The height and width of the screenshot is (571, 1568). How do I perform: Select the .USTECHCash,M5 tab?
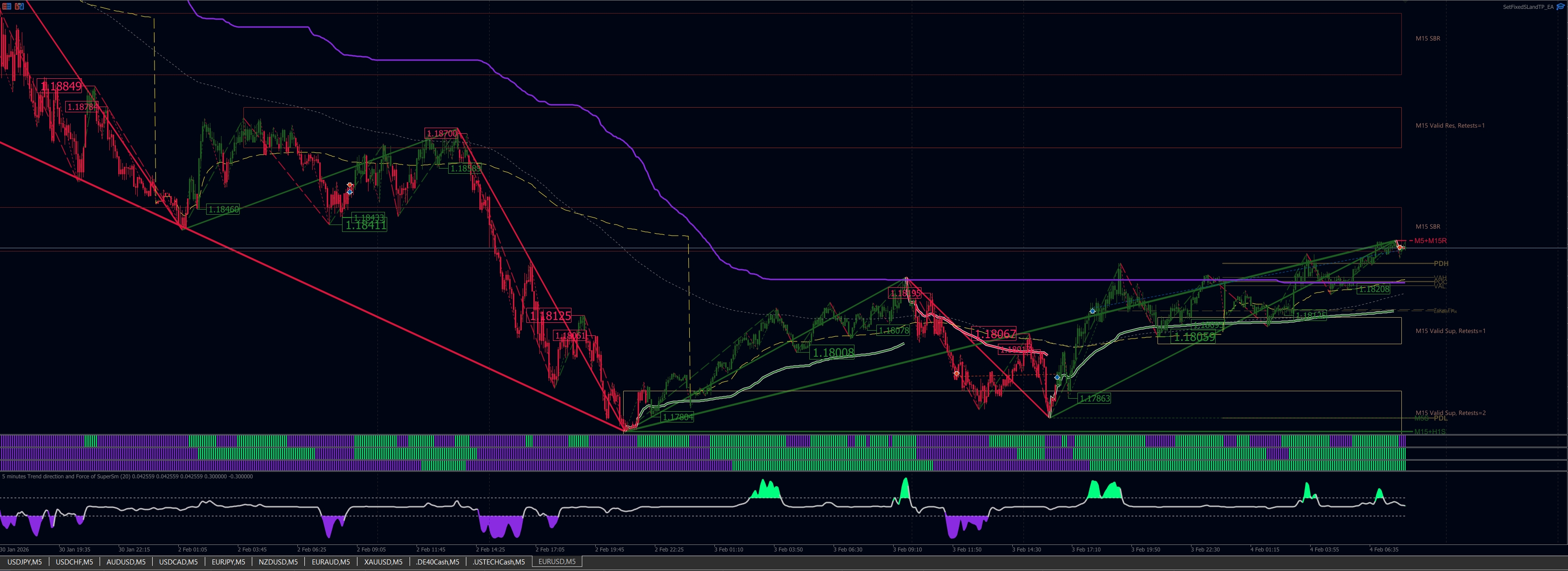point(498,562)
